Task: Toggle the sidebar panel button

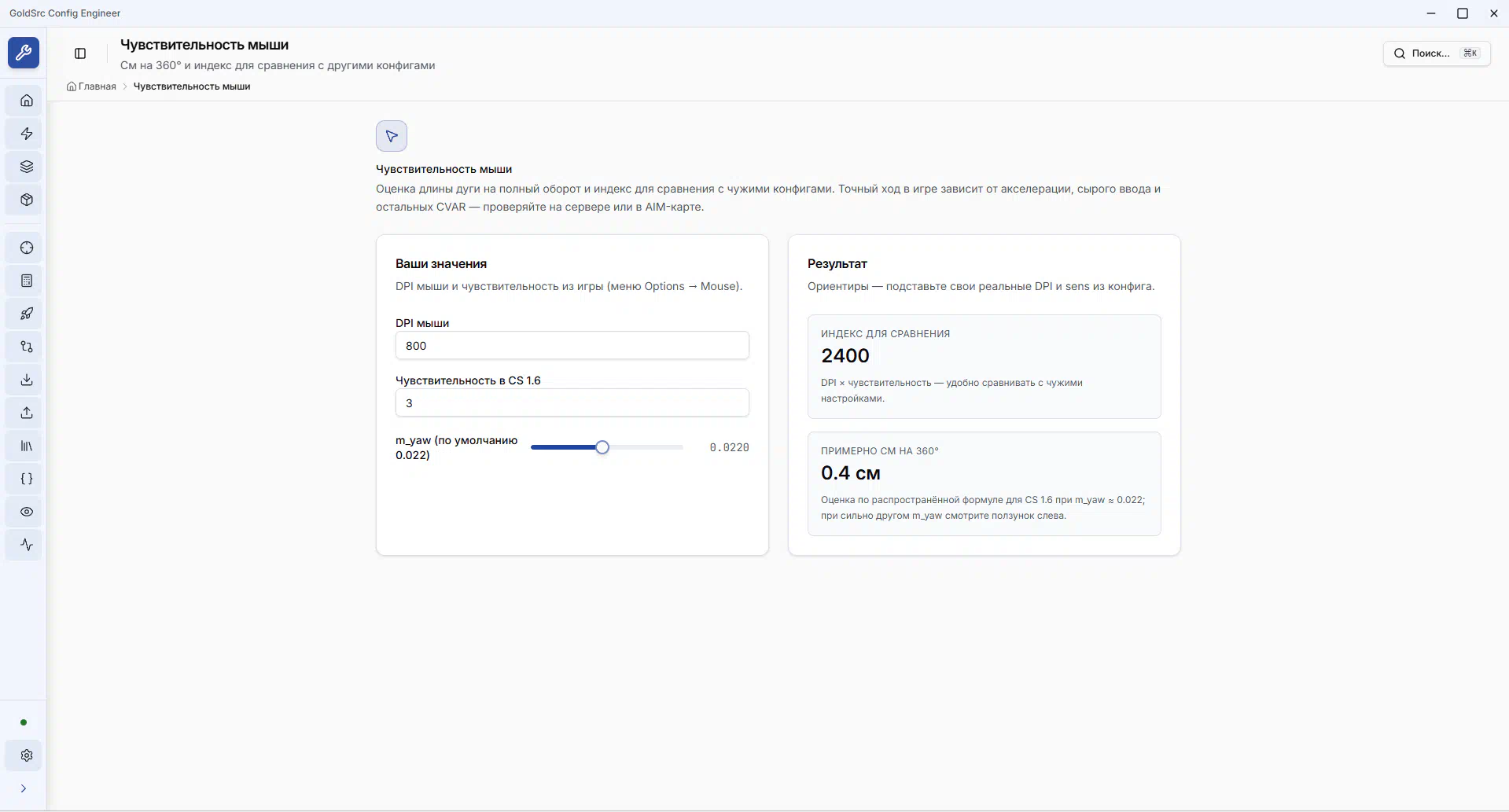Action: (80, 53)
